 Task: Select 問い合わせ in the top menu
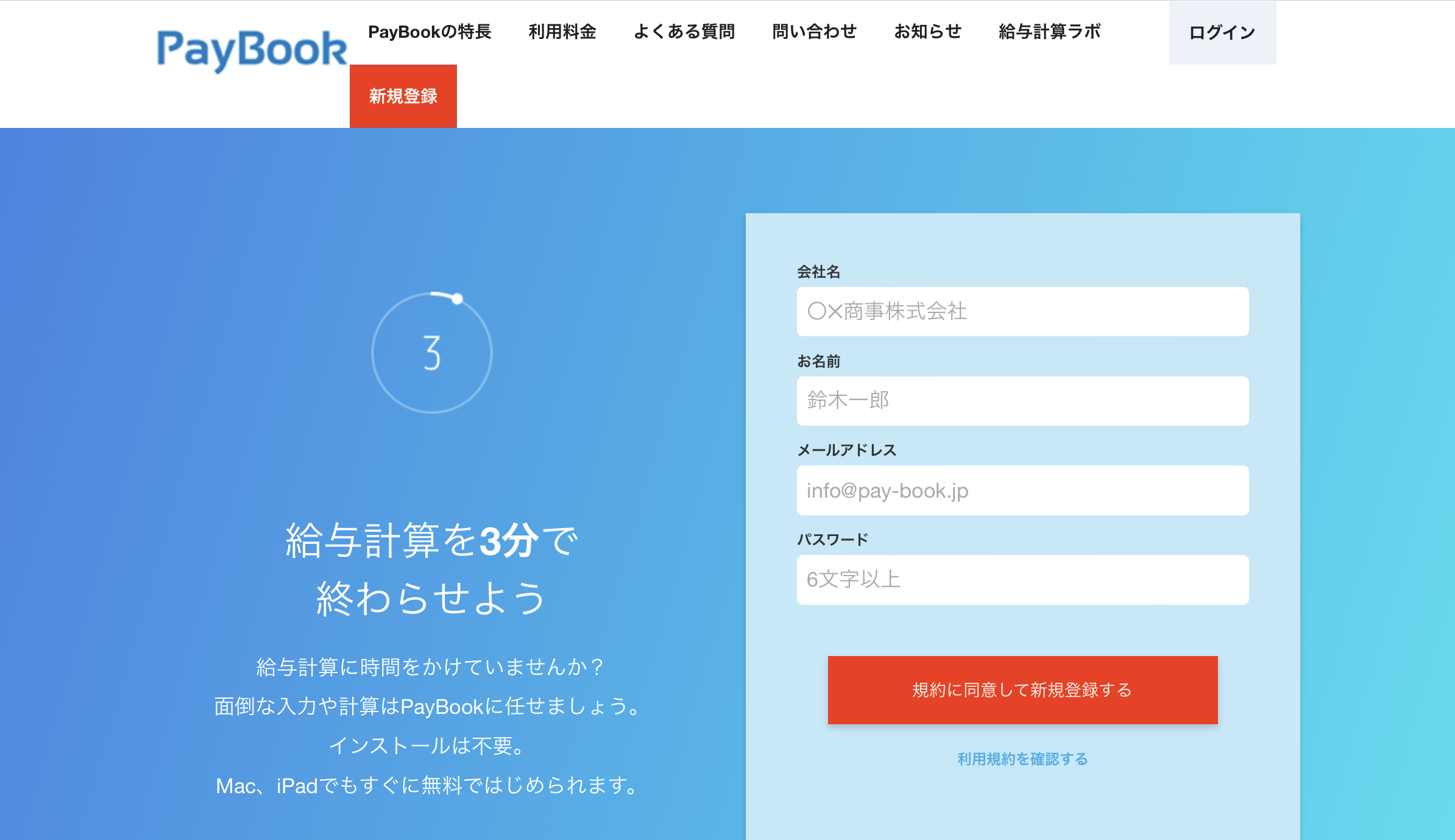point(814,32)
